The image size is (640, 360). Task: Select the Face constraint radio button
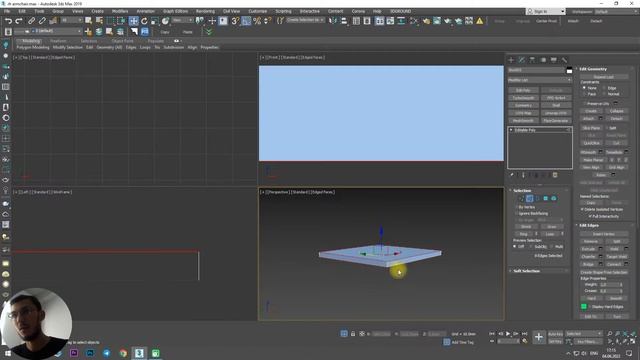pos(584,94)
